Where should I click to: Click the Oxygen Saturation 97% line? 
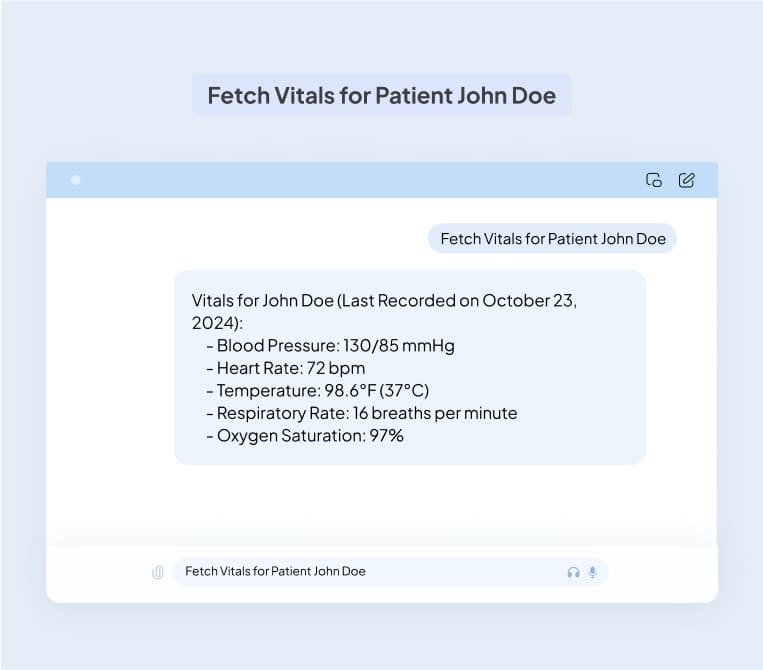tap(310, 435)
